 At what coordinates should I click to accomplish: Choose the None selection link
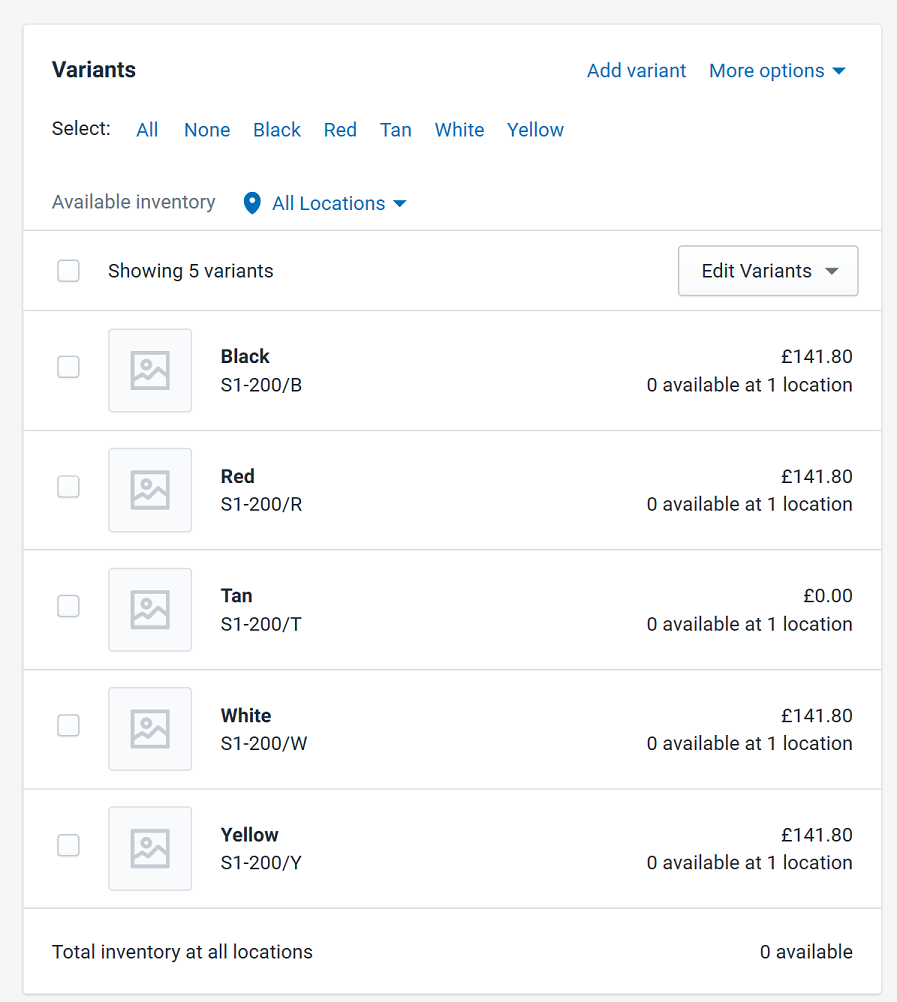click(207, 130)
